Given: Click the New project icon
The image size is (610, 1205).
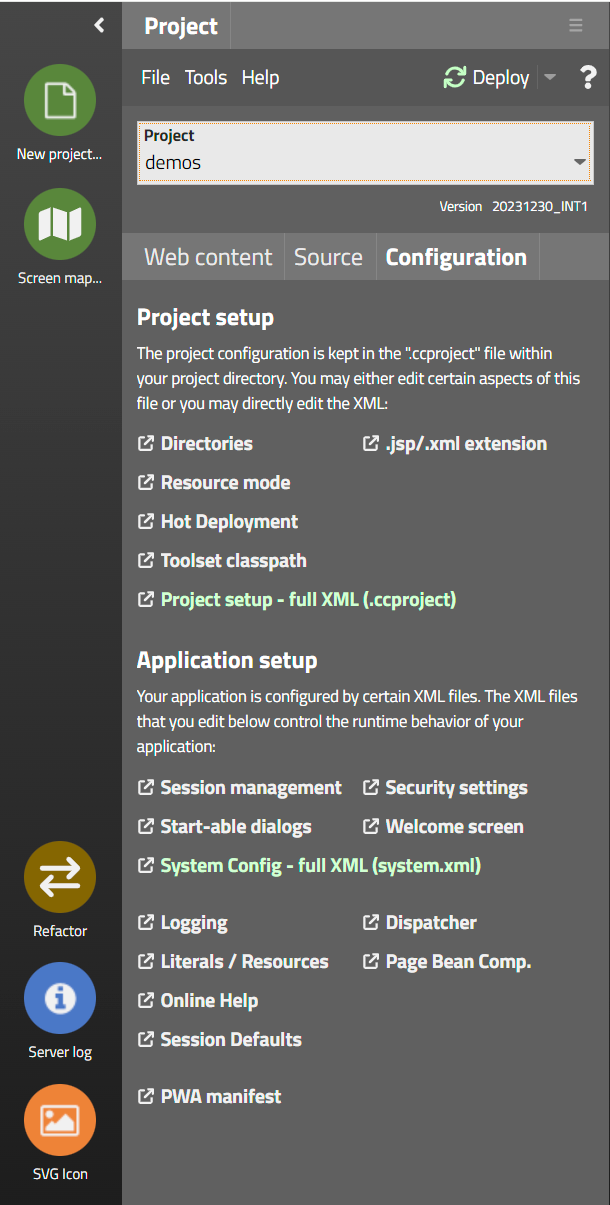Looking at the screenshot, I should point(60,100).
